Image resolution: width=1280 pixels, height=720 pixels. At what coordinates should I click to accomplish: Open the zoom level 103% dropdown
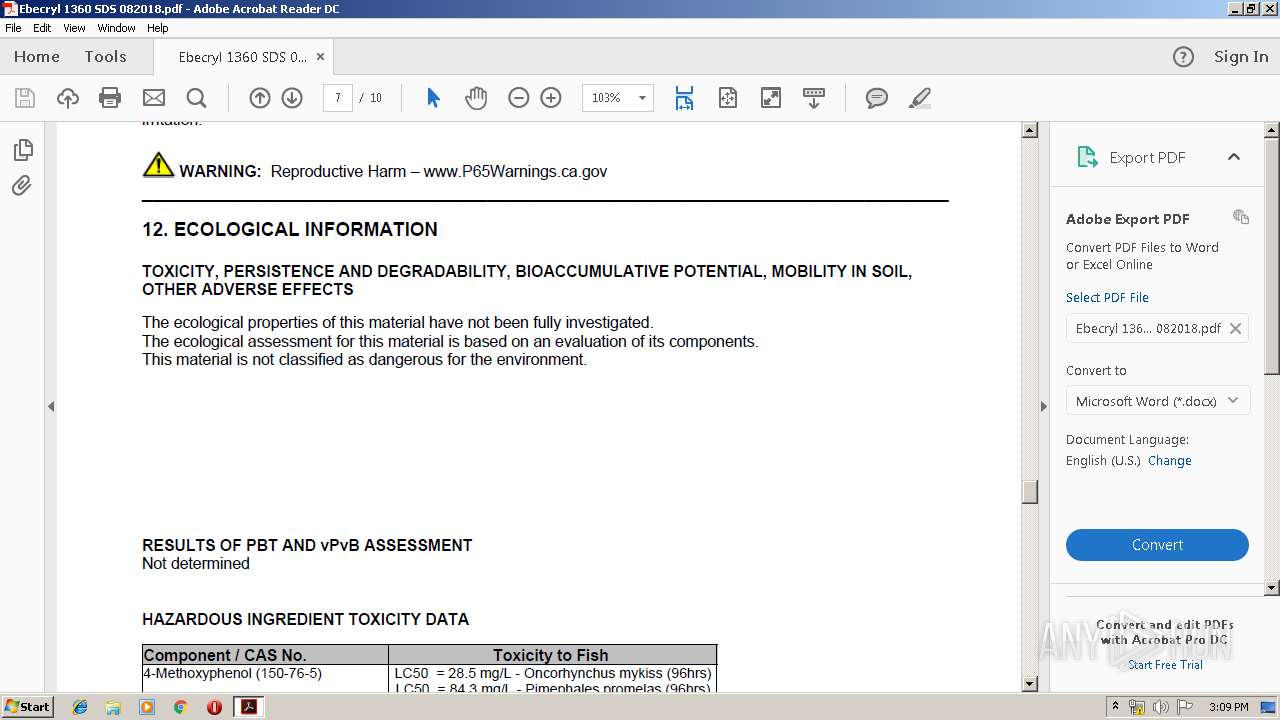tap(642, 98)
